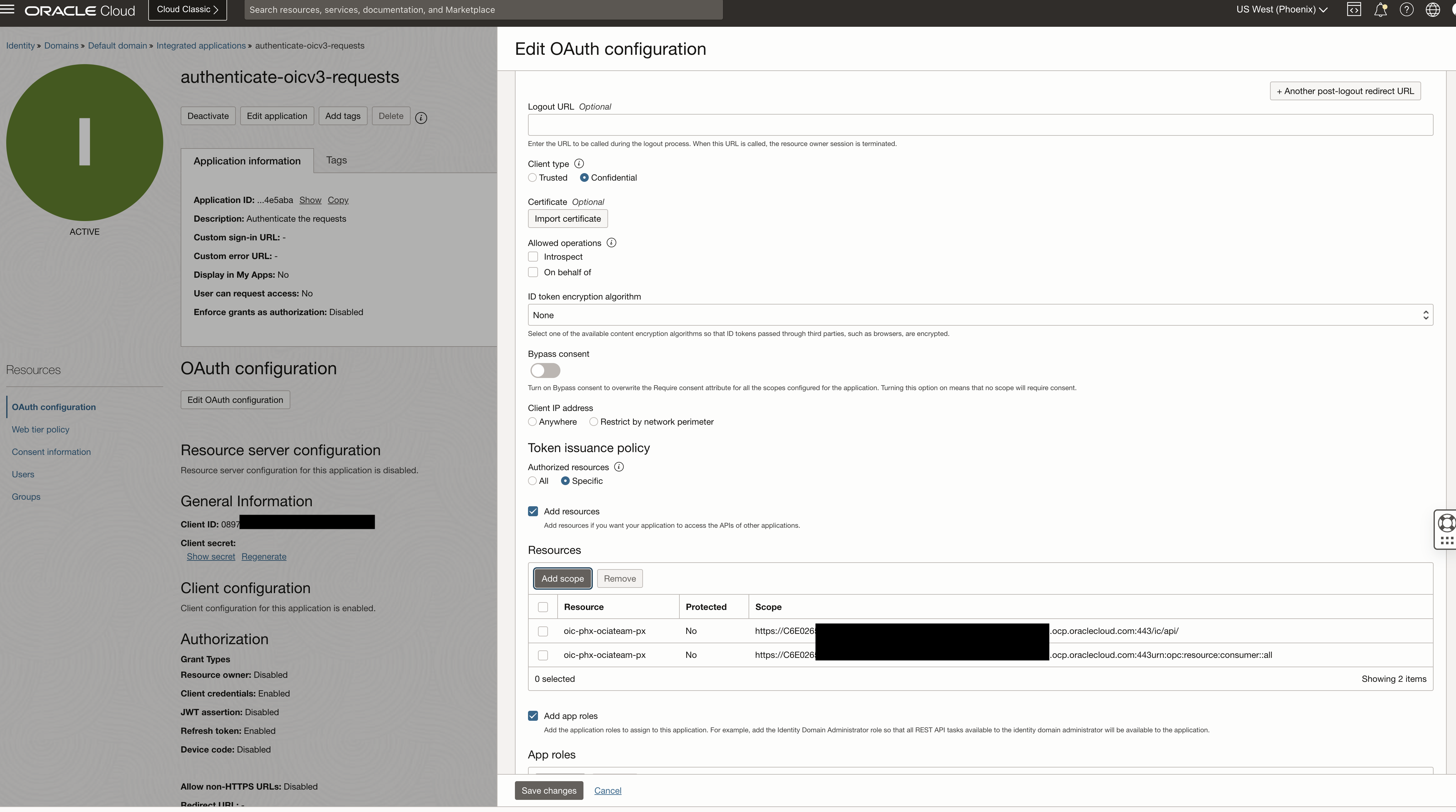
Task: Open the notifications bell
Action: point(1380,10)
